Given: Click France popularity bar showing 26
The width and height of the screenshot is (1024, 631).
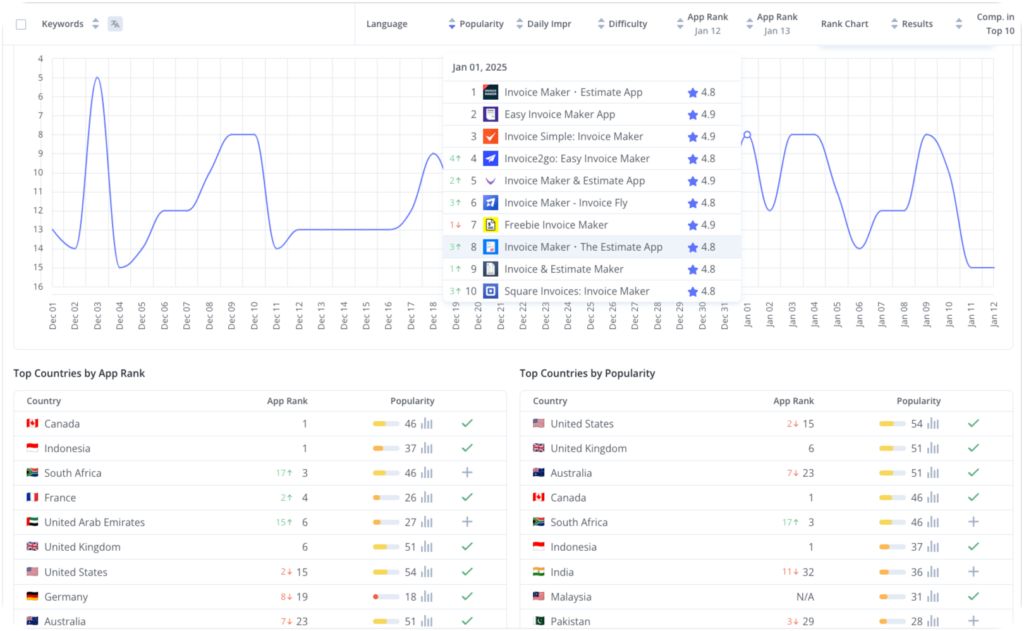Looking at the screenshot, I should [385, 498].
